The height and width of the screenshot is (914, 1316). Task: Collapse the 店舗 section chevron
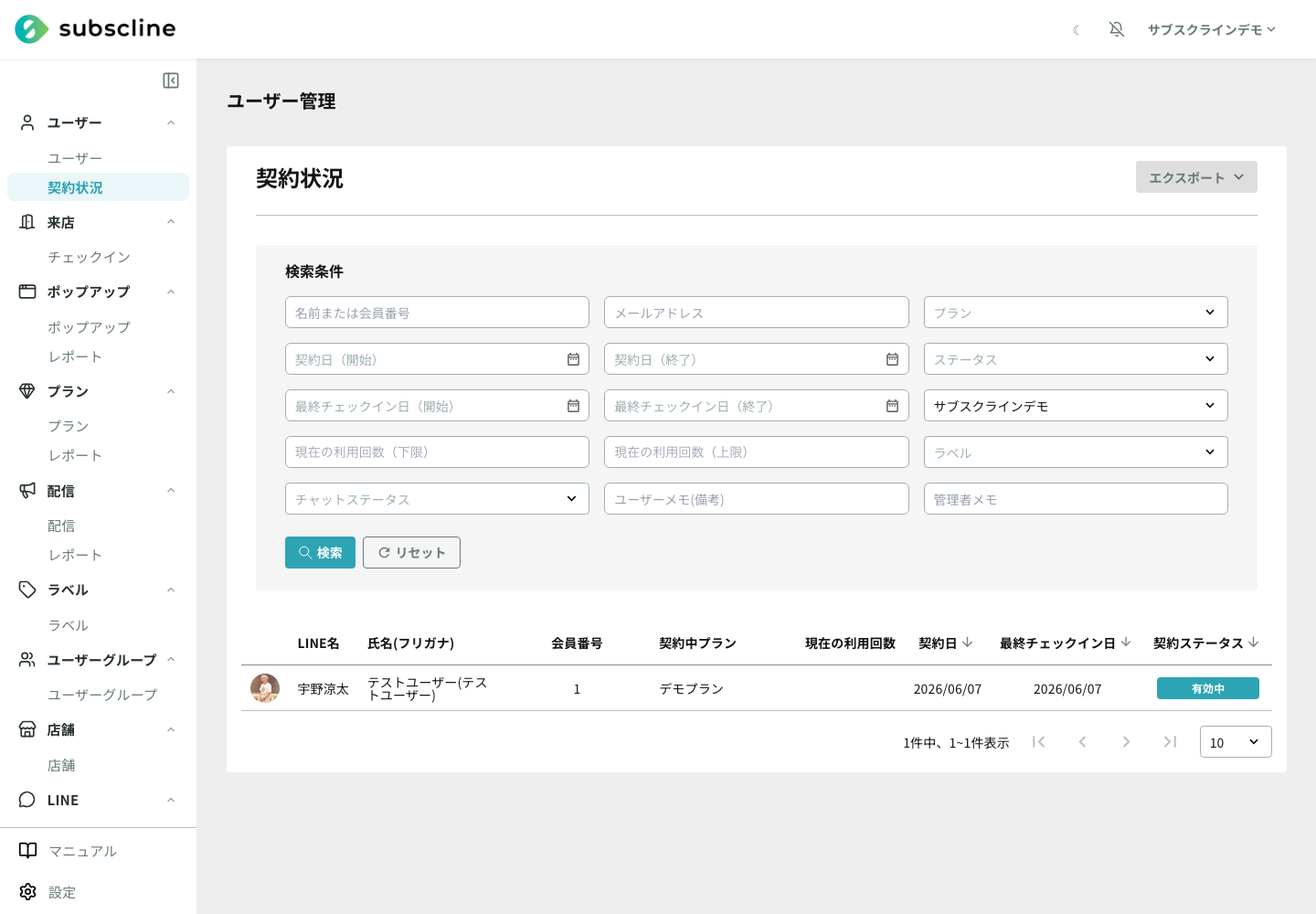click(171, 729)
